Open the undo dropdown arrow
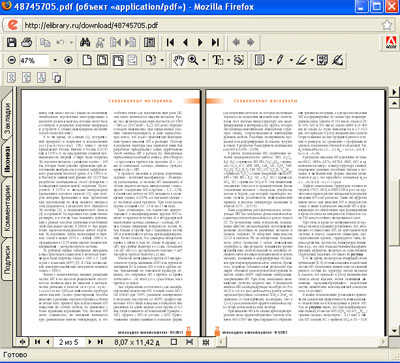This screenshot has width=400, height=363. pos(71,43)
